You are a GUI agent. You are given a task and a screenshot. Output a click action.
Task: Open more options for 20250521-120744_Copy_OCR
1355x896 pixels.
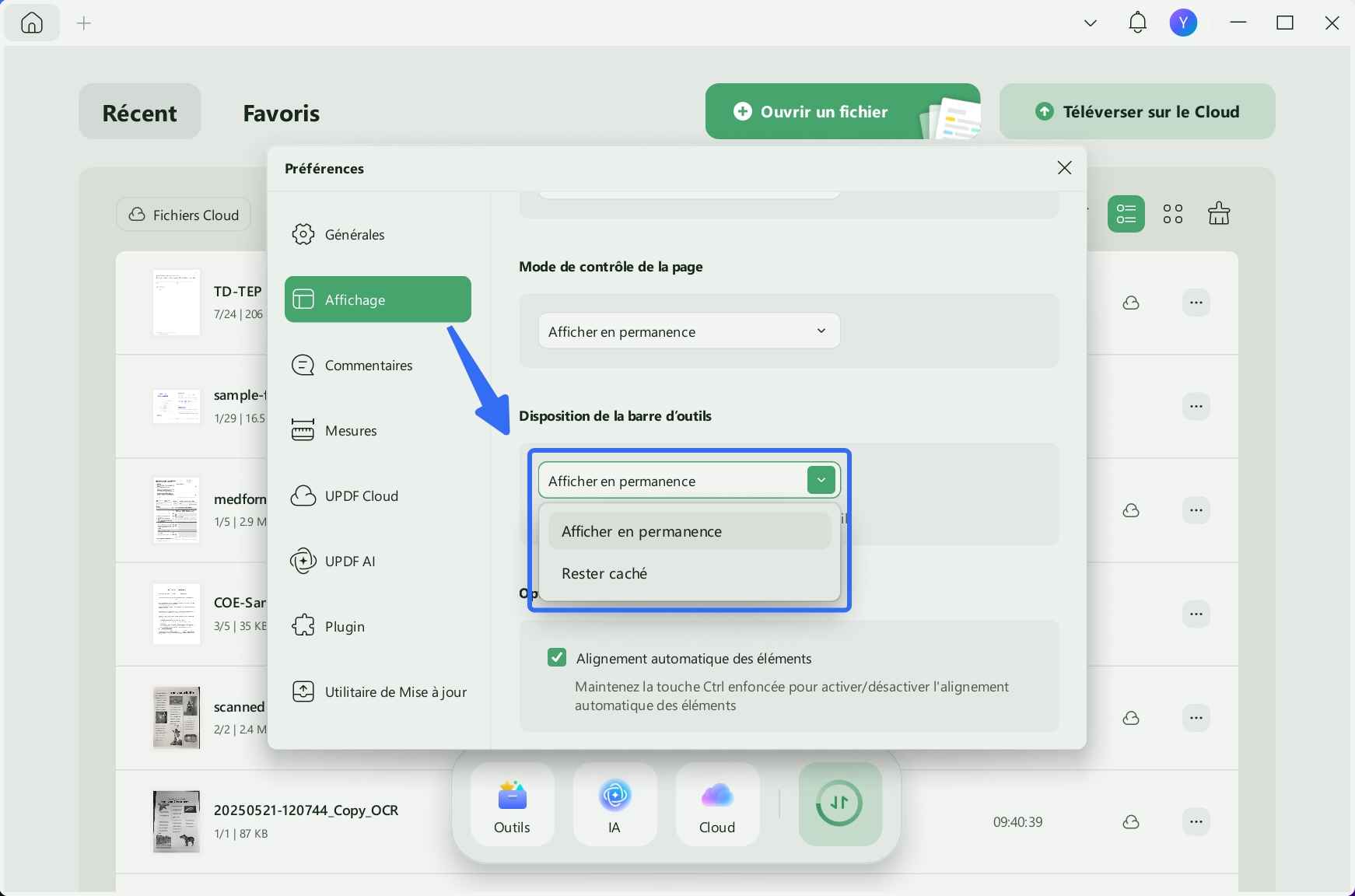point(1196,822)
